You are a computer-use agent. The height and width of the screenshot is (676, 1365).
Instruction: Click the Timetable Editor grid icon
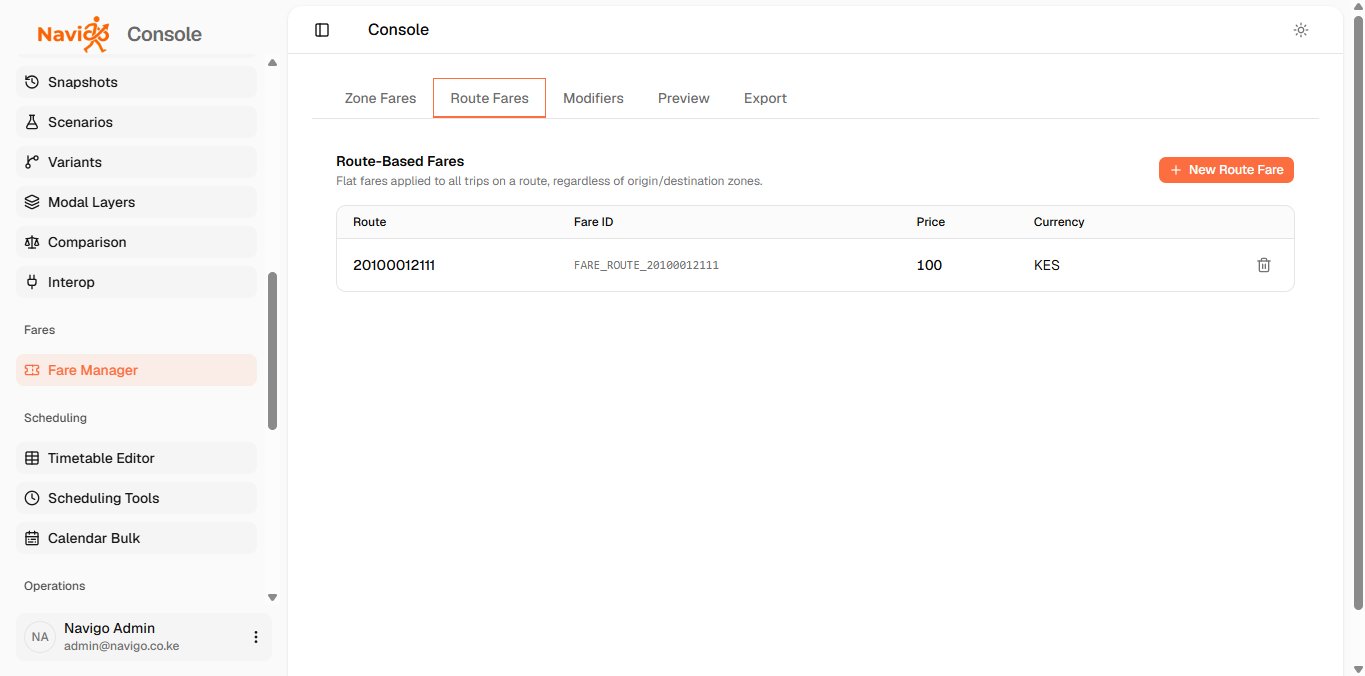(x=32, y=458)
